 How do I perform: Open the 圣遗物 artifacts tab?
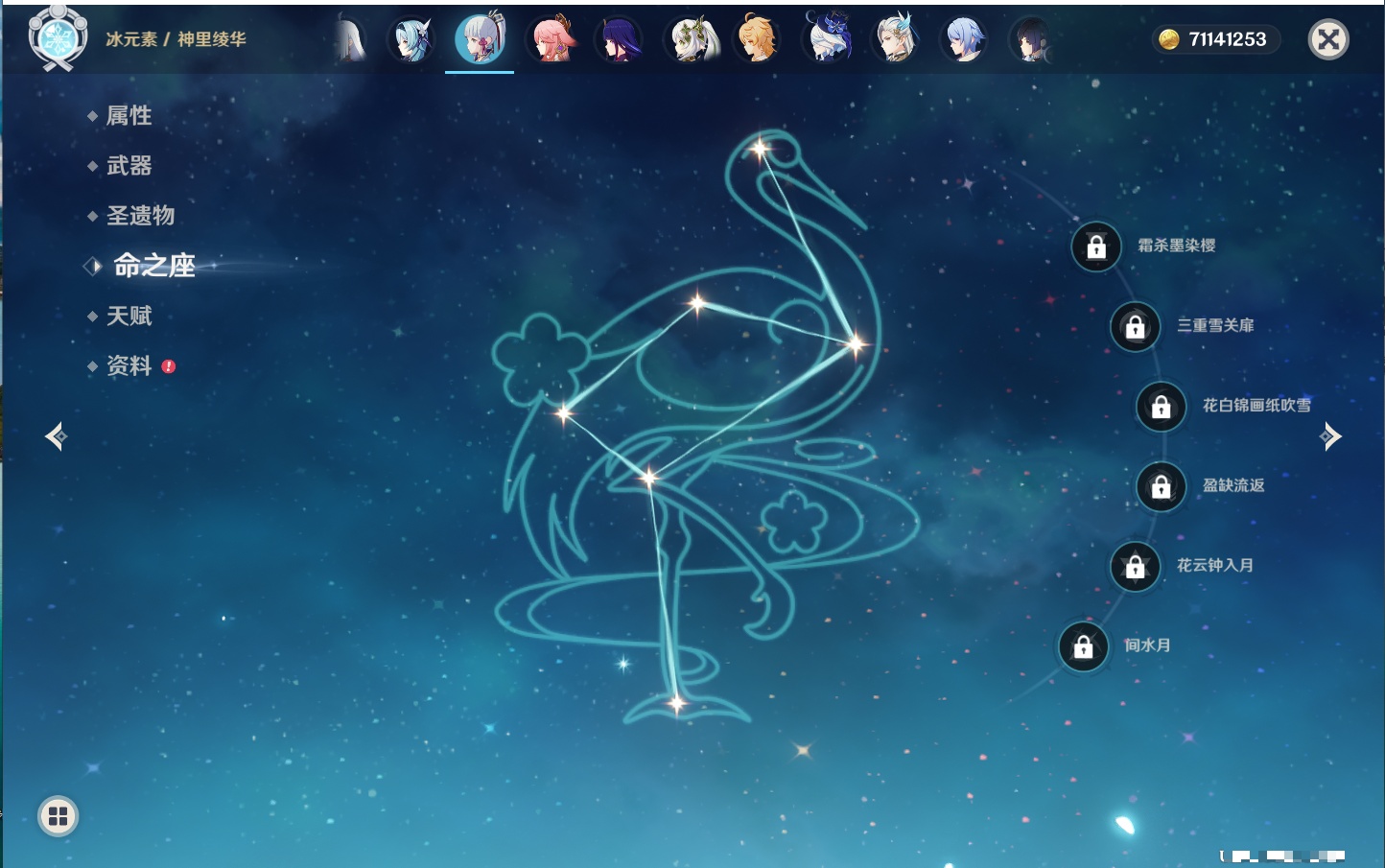click(x=140, y=216)
